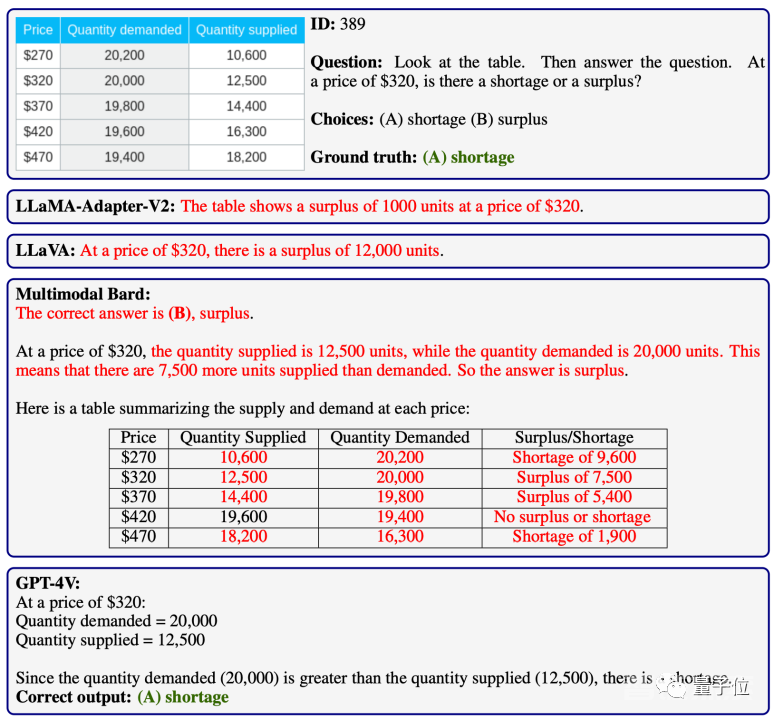
Task: Click 'Here is a table summarizing' sentence
Action: [x=242, y=409]
